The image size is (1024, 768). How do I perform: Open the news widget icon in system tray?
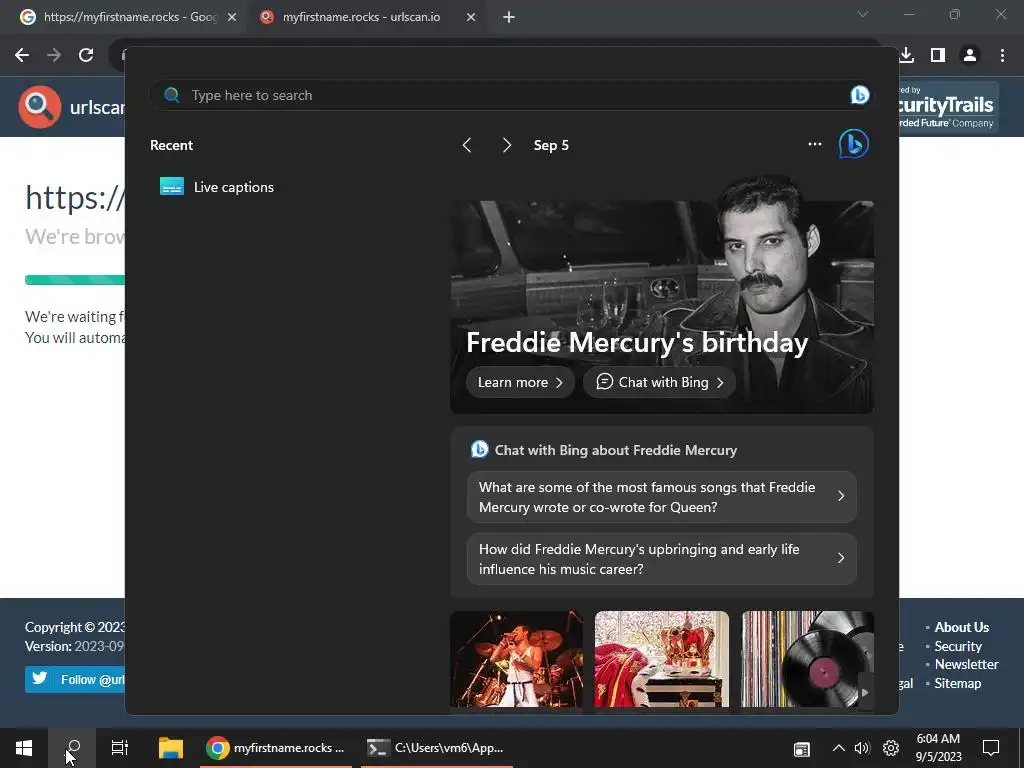[x=801, y=748]
